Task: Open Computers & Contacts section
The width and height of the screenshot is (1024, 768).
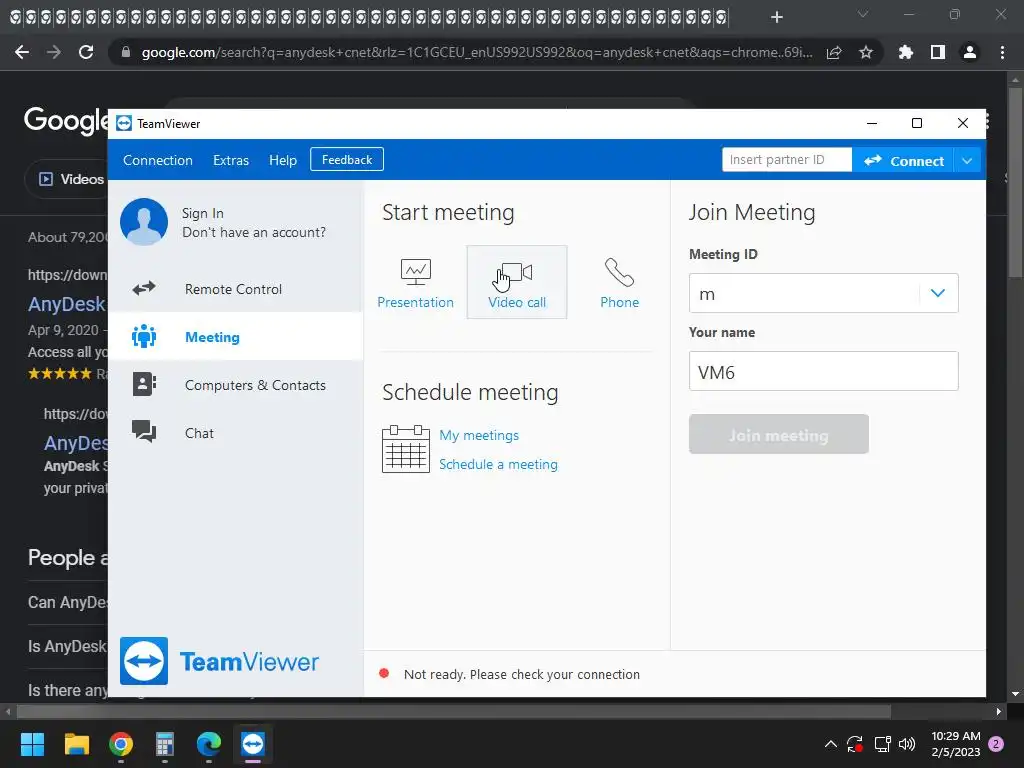Action: [235, 385]
